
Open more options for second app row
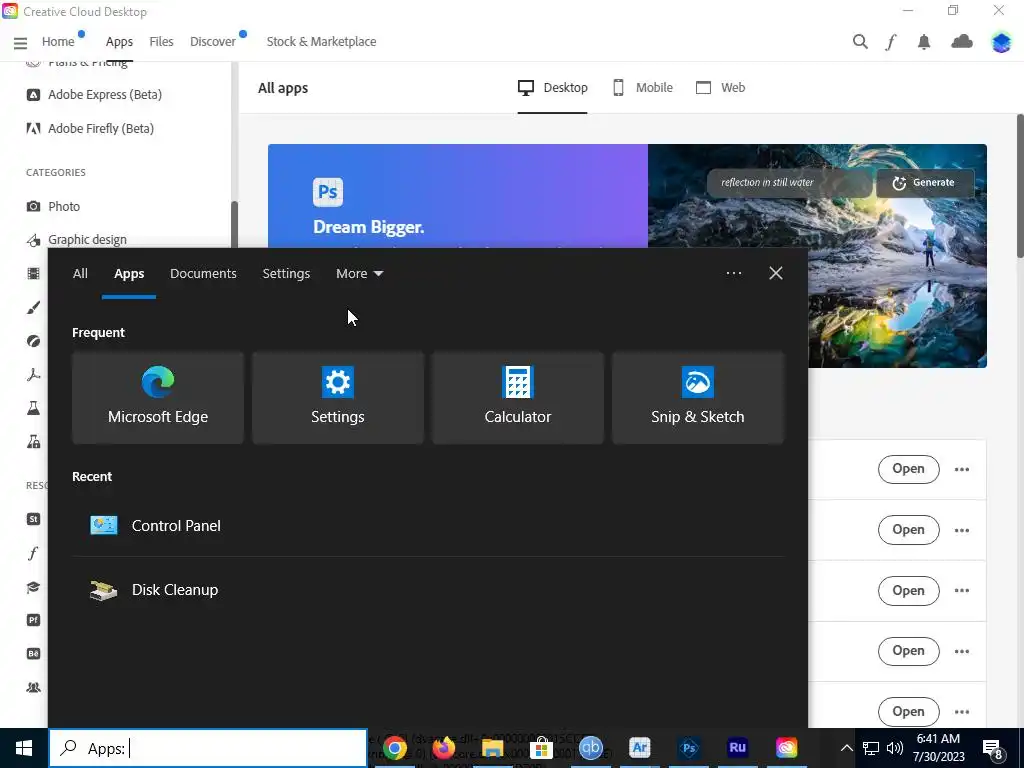coord(961,530)
